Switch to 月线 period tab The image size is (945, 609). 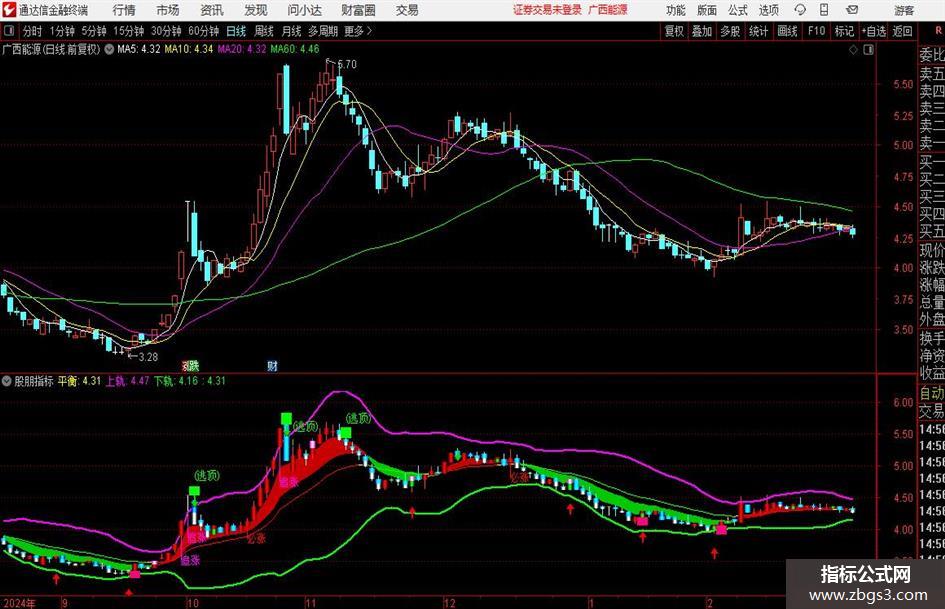click(x=291, y=31)
